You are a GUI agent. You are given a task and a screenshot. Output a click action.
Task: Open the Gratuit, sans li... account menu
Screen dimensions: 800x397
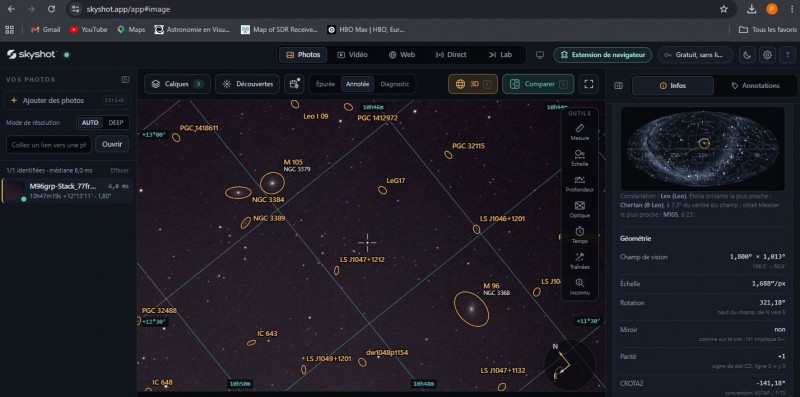[695, 55]
